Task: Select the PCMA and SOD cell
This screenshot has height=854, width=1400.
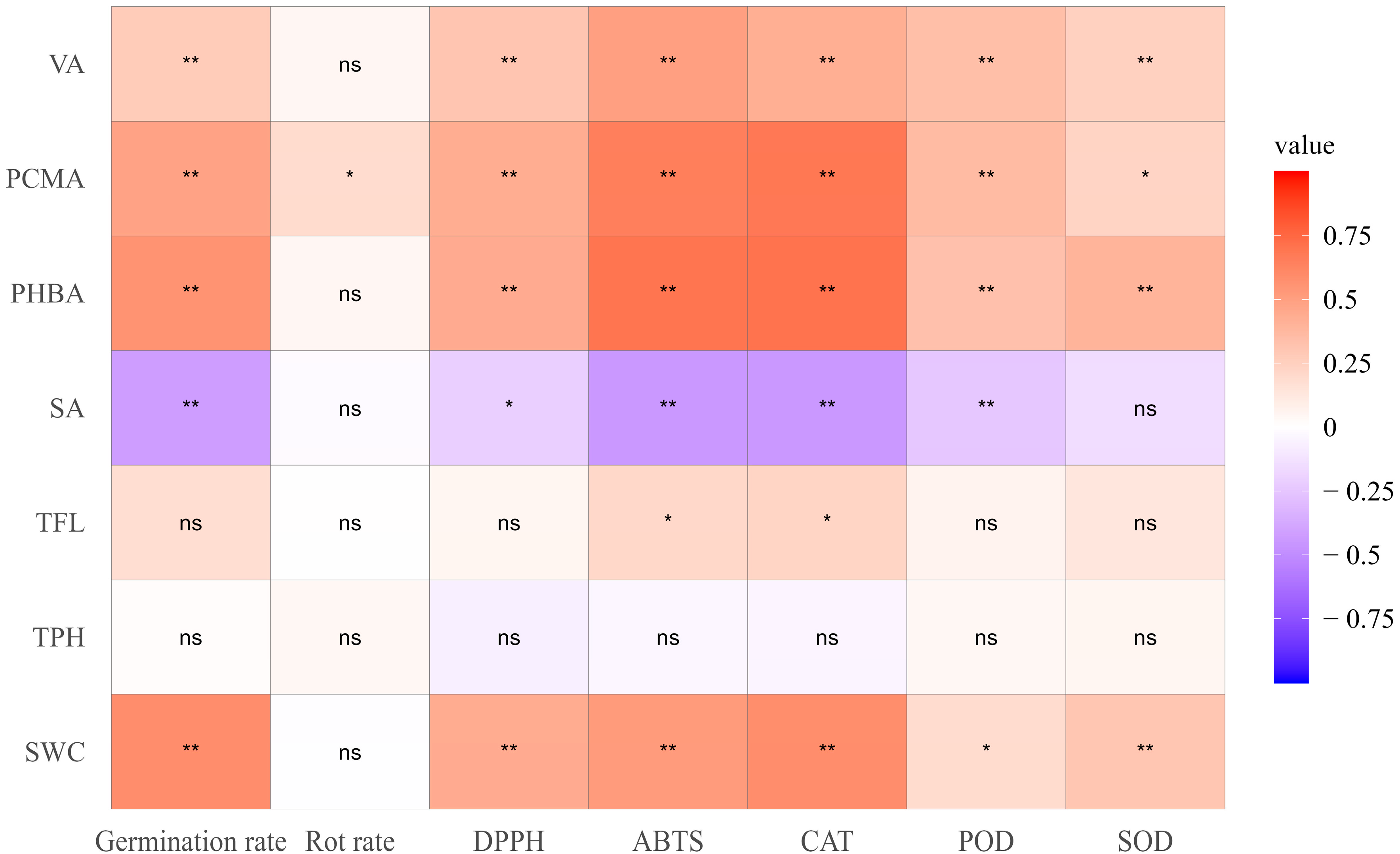Action: [1145, 179]
